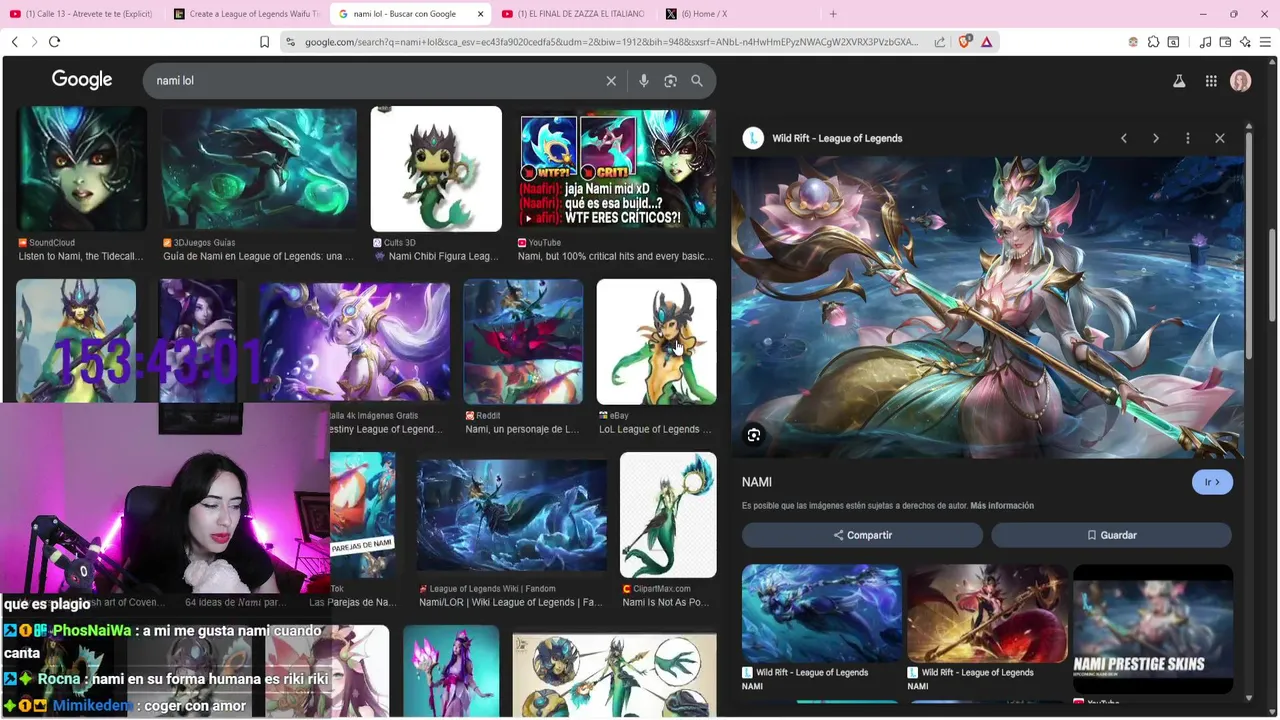Switch to League of Legends Waifu tab
The image size is (1280, 720).
[246, 14]
